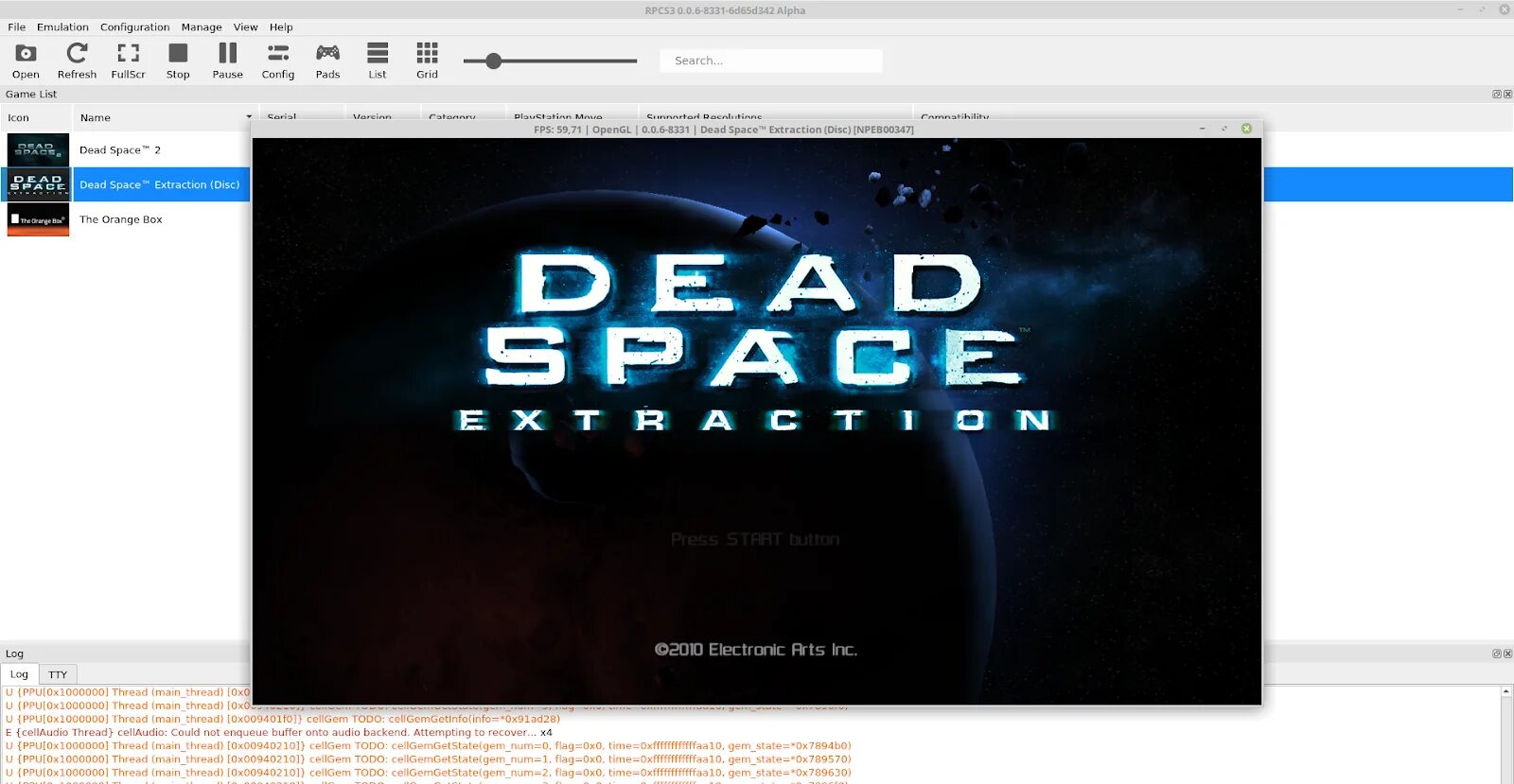Switch game list to Grid view
Screen dimensions: 1514x784
pyautogui.click(x=427, y=61)
